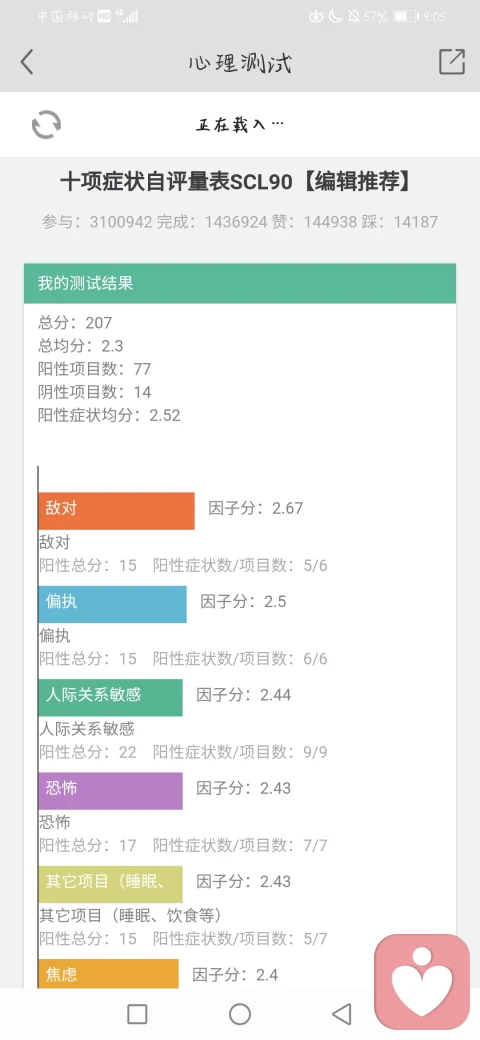
Task: Open the share icon at top right
Action: point(451,62)
